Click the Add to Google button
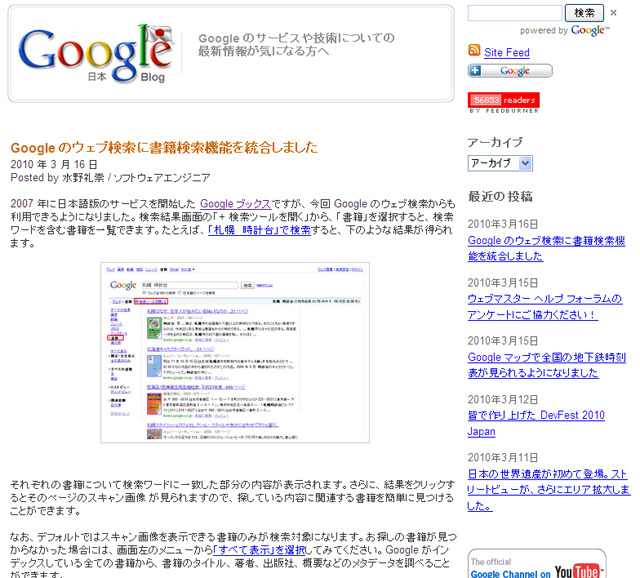640x578 pixels. click(510, 71)
